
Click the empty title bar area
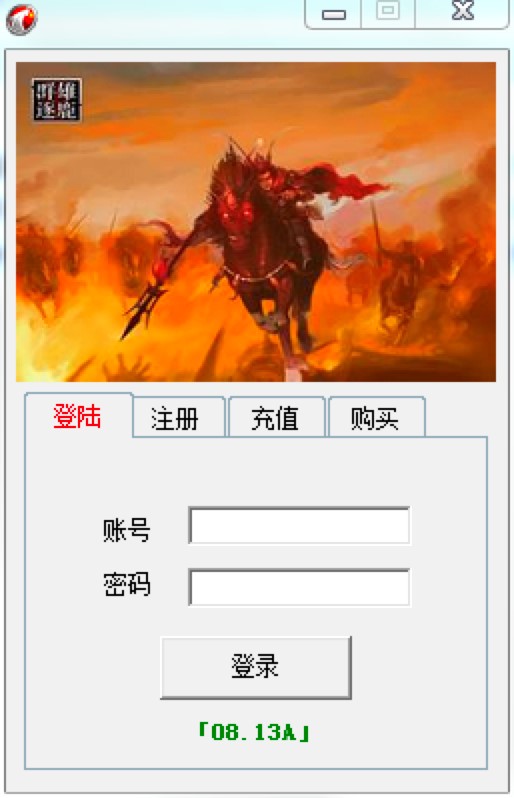click(170, 19)
